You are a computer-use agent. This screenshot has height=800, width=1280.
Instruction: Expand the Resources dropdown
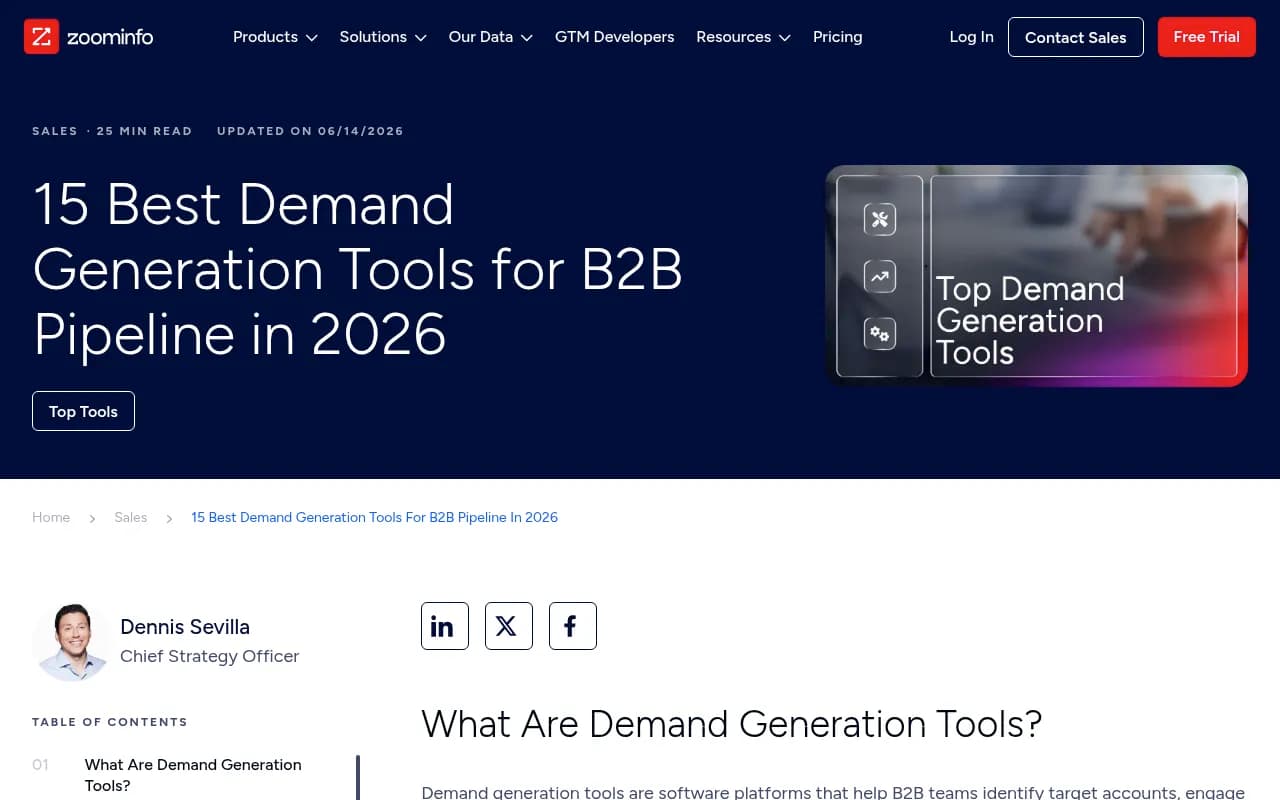743,37
